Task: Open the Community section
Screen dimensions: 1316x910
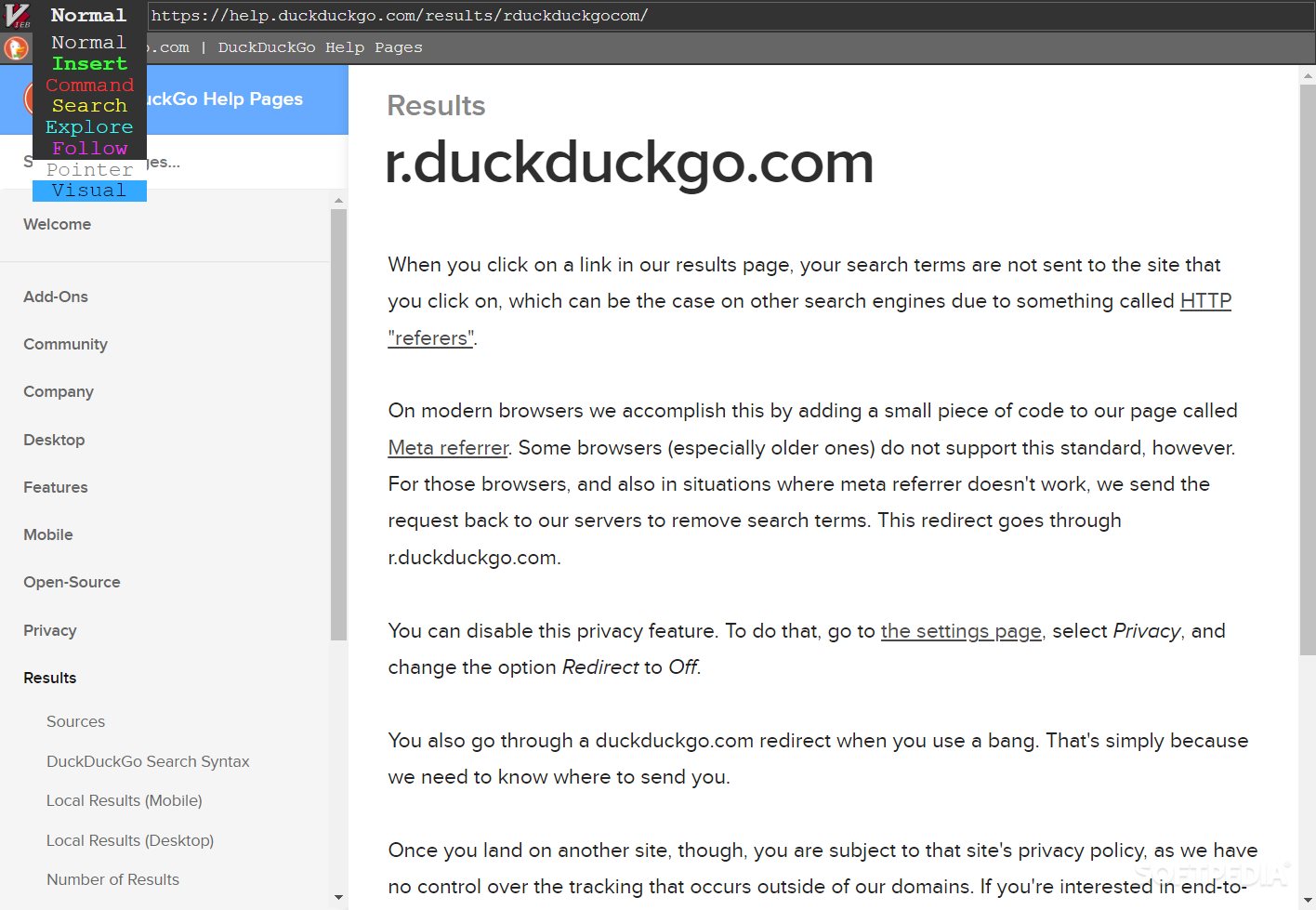Action: point(65,344)
